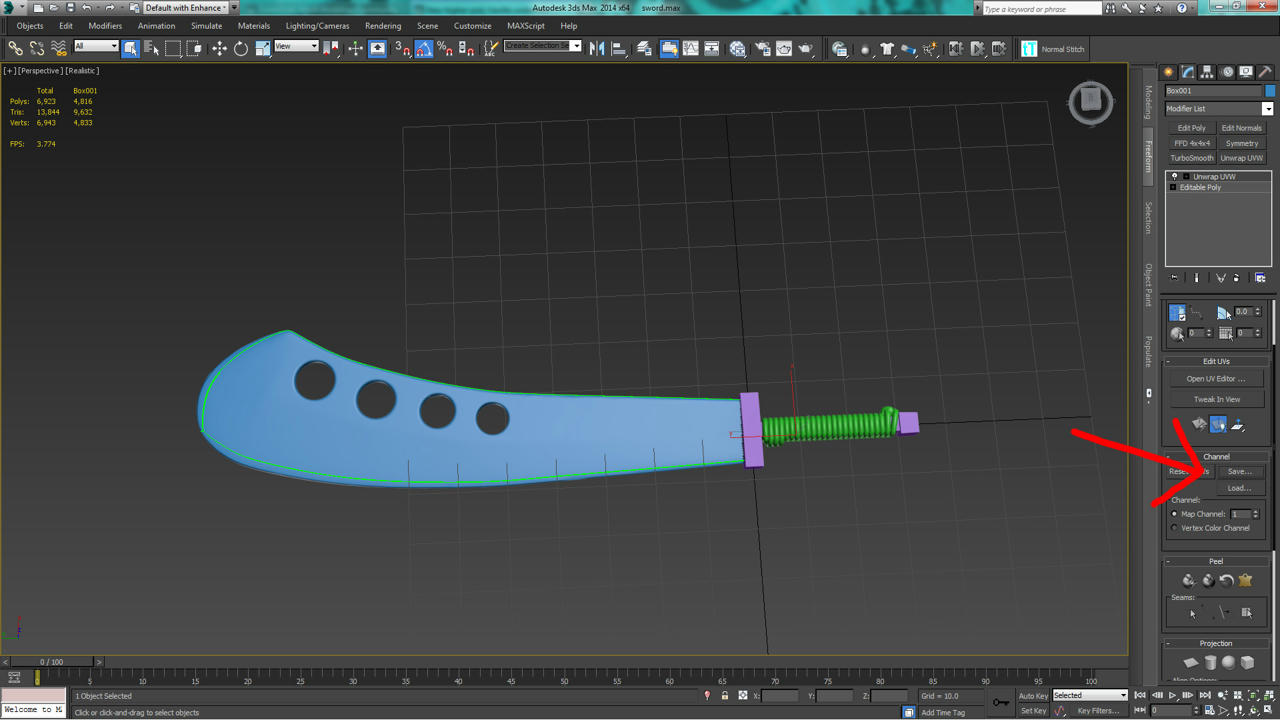Click the Load... button in Channel

point(1239,488)
